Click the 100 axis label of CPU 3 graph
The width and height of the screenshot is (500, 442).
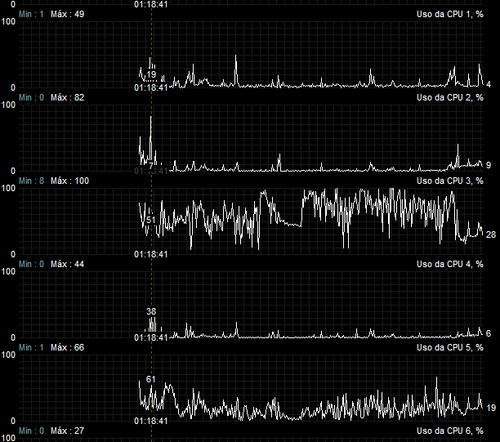point(9,188)
